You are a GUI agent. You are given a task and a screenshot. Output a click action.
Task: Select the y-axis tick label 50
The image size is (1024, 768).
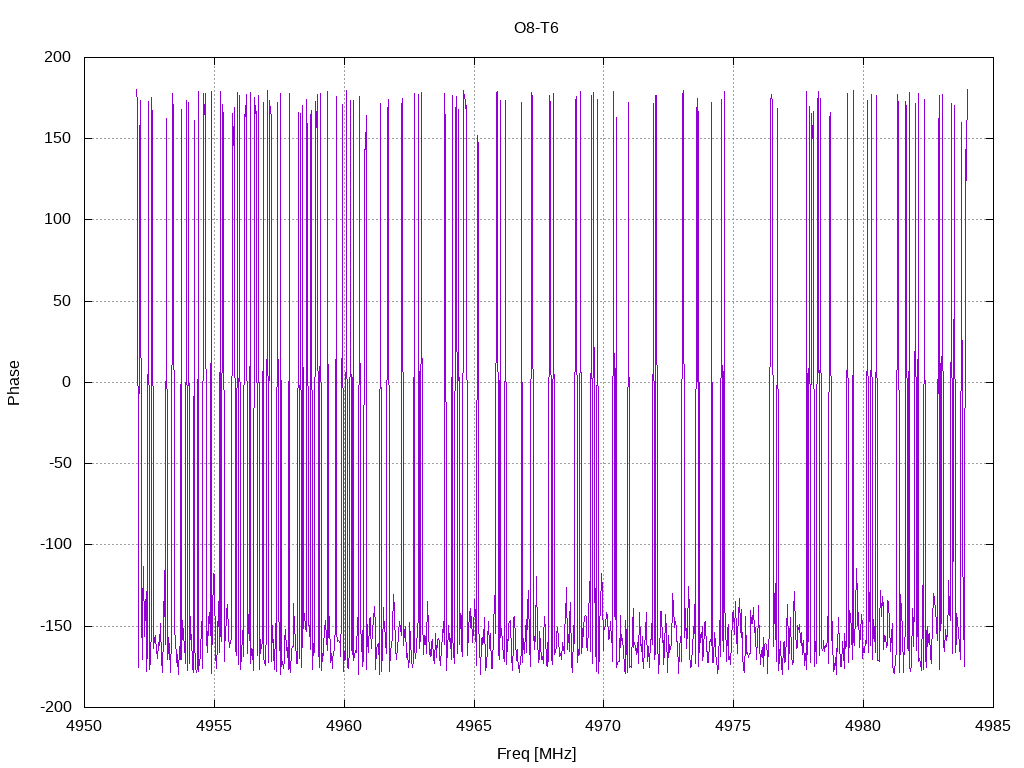tap(62, 301)
